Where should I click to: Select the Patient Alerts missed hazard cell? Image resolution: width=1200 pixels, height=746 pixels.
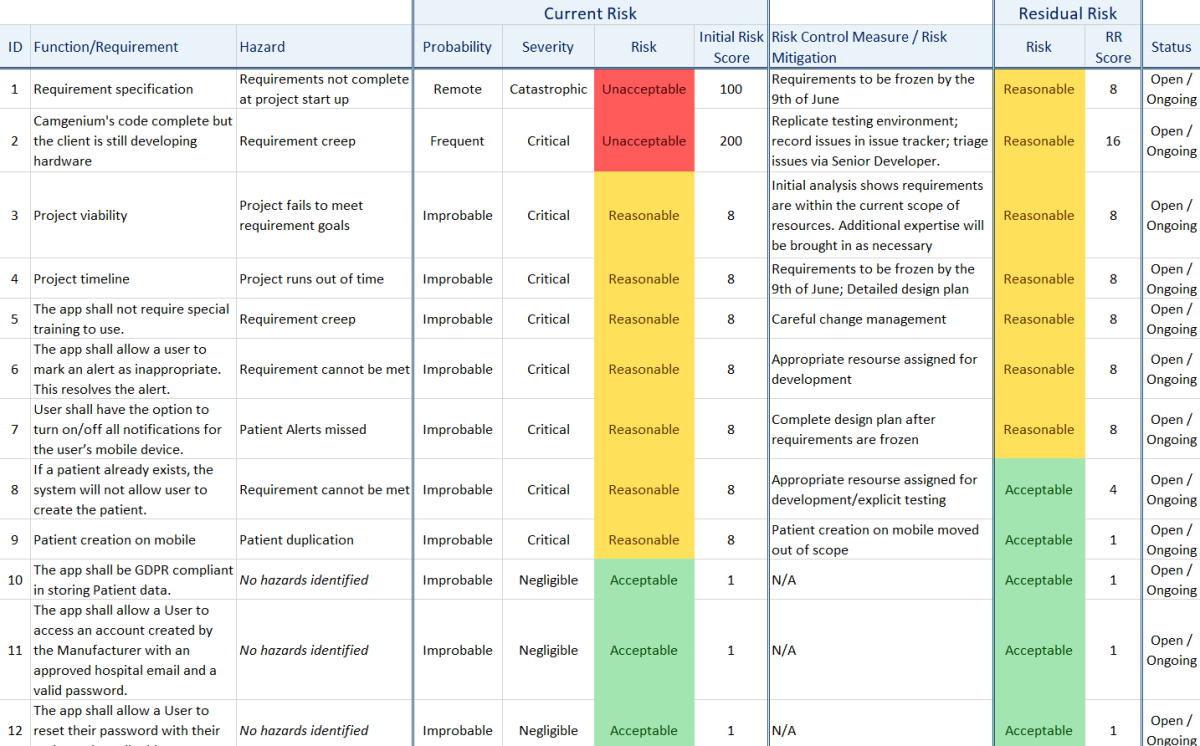pyautogui.click(x=303, y=429)
